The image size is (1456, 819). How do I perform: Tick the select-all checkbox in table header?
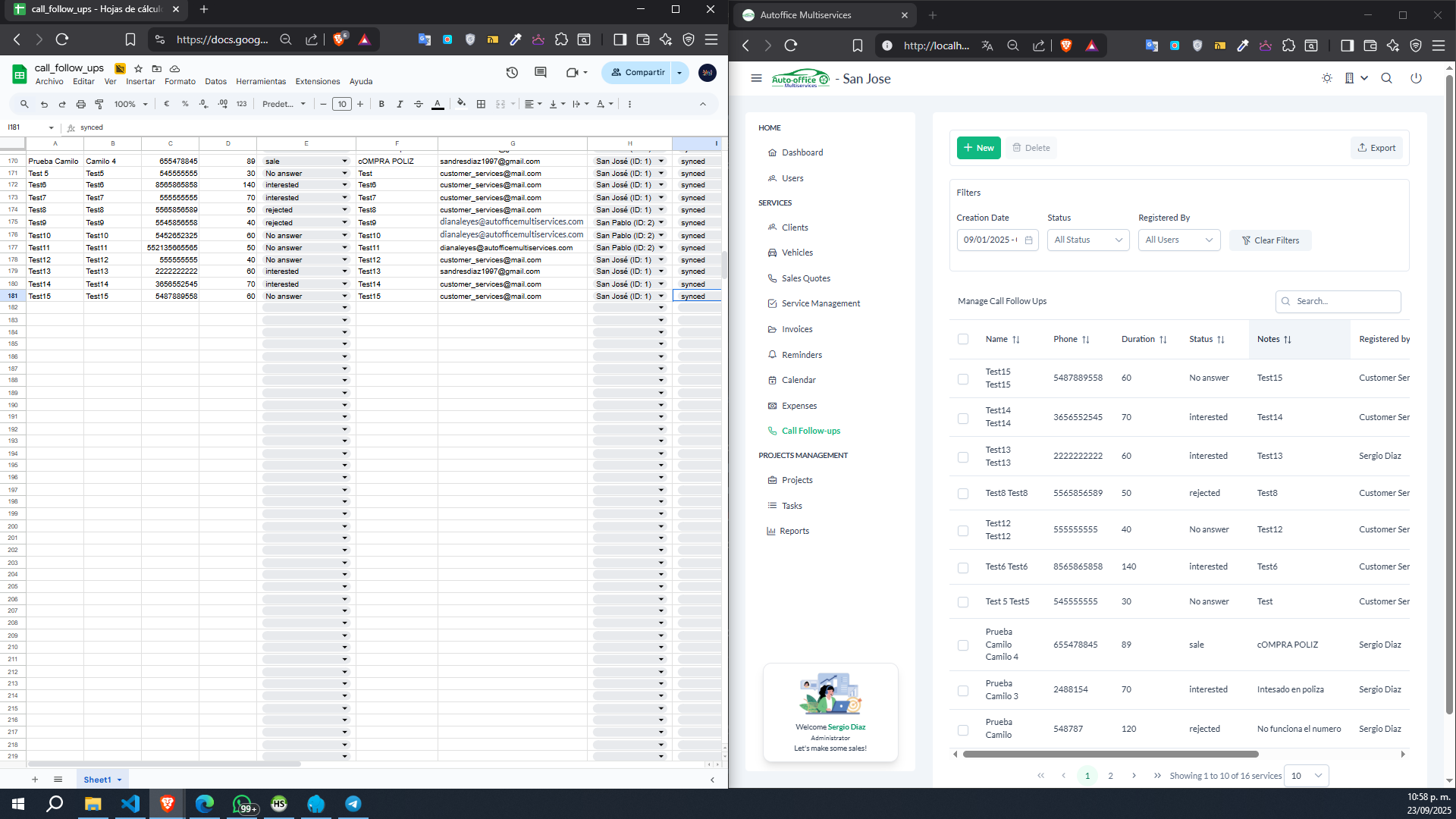pos(963,339)
